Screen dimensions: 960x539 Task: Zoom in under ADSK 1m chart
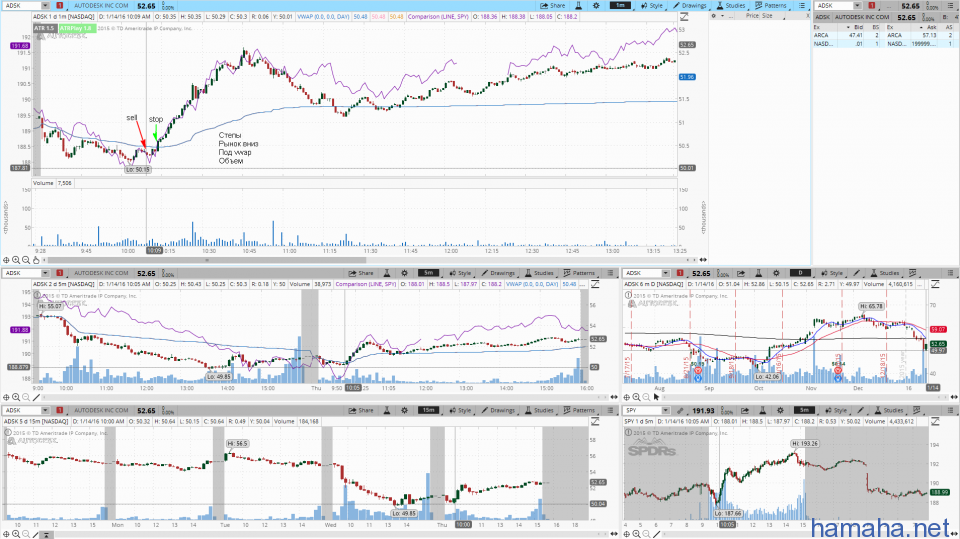16,260
